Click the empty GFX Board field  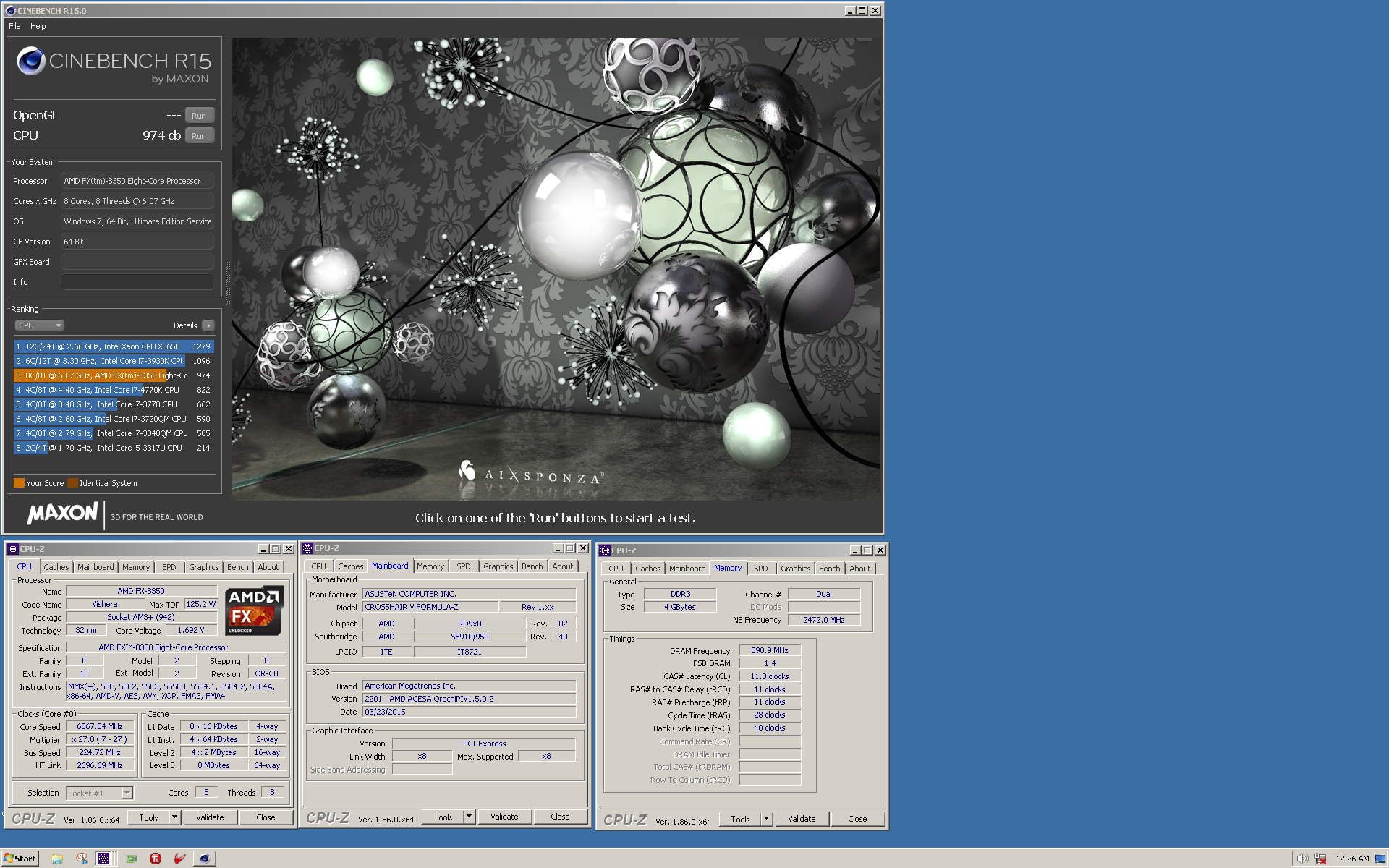point(137,262)
